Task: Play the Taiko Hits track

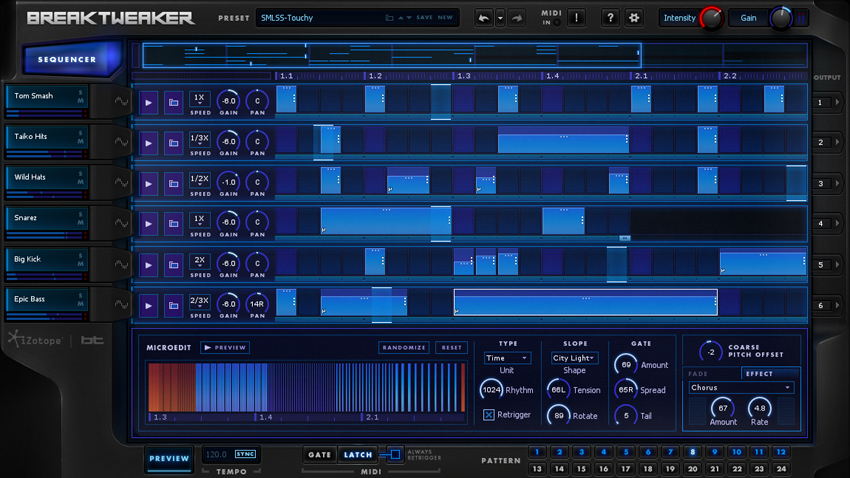Action: (148, 143)
